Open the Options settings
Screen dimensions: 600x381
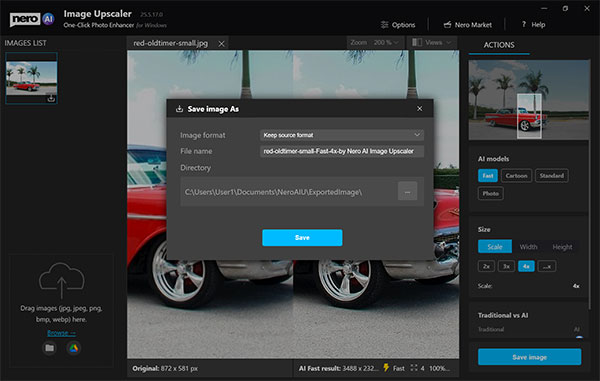tap(398, 25)
